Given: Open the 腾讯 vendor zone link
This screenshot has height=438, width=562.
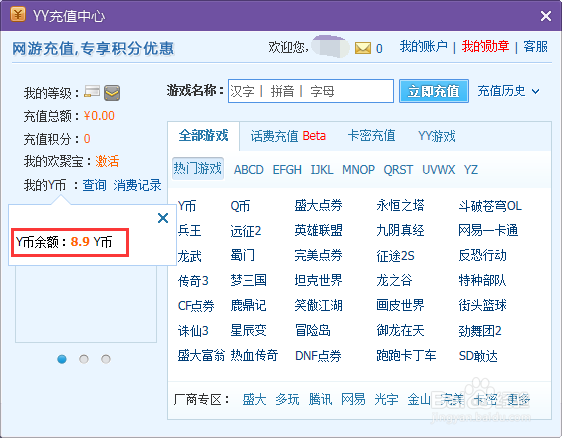Looking at the screenshot, I should click(320, 399).
